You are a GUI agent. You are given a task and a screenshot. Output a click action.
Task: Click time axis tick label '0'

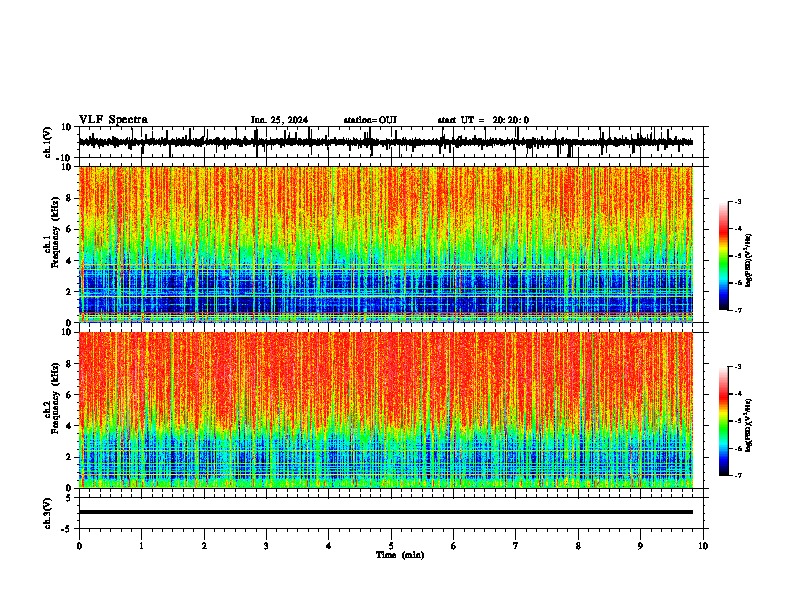(79, 546)
